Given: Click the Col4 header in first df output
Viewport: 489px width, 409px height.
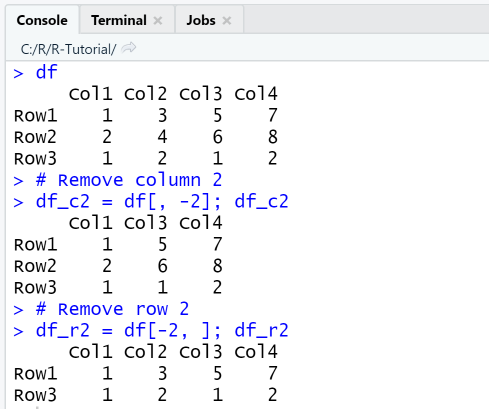Looking at the screenshot, I should 256,94.
